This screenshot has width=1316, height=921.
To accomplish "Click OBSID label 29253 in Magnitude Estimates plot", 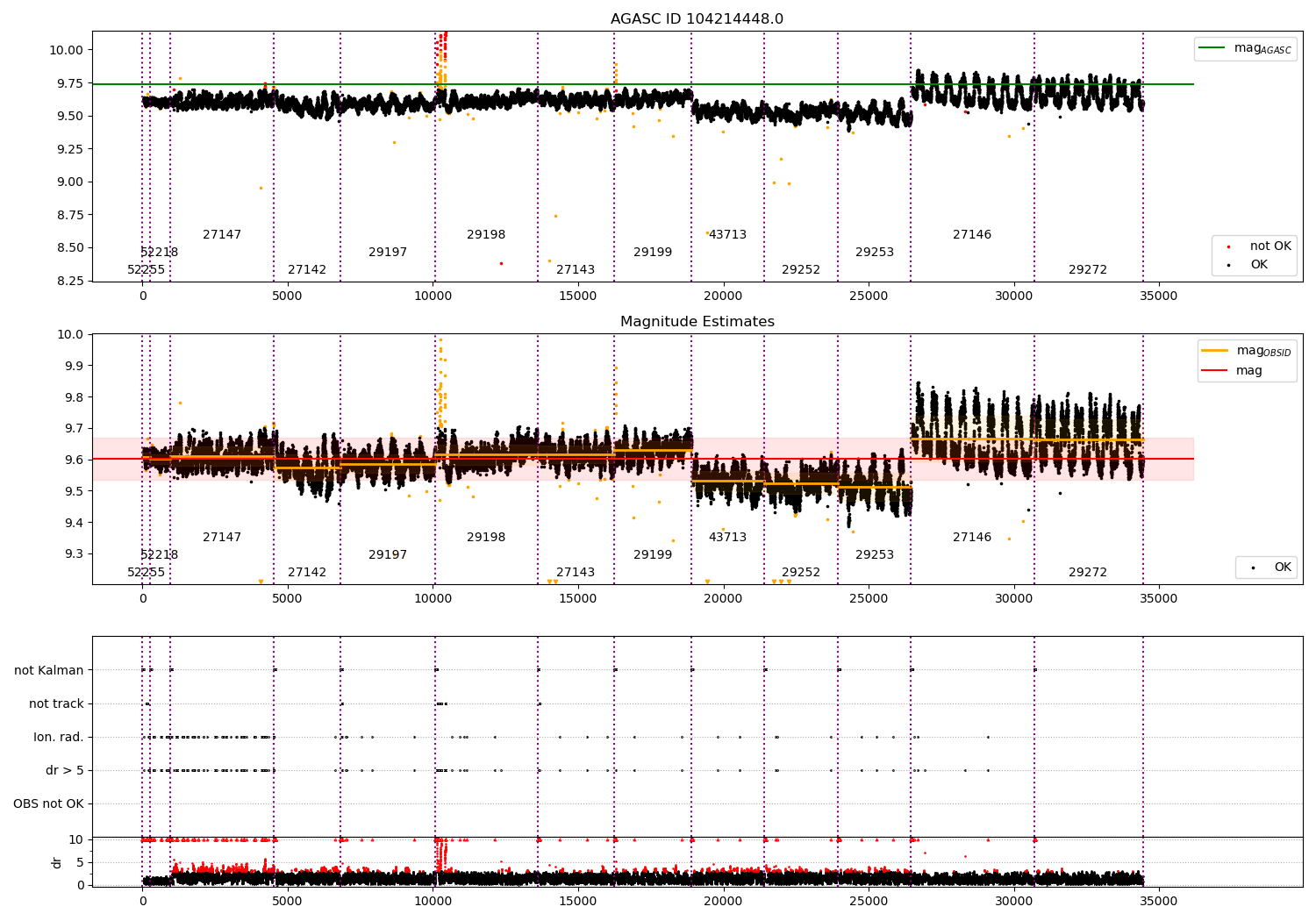I will pos(875,555).
